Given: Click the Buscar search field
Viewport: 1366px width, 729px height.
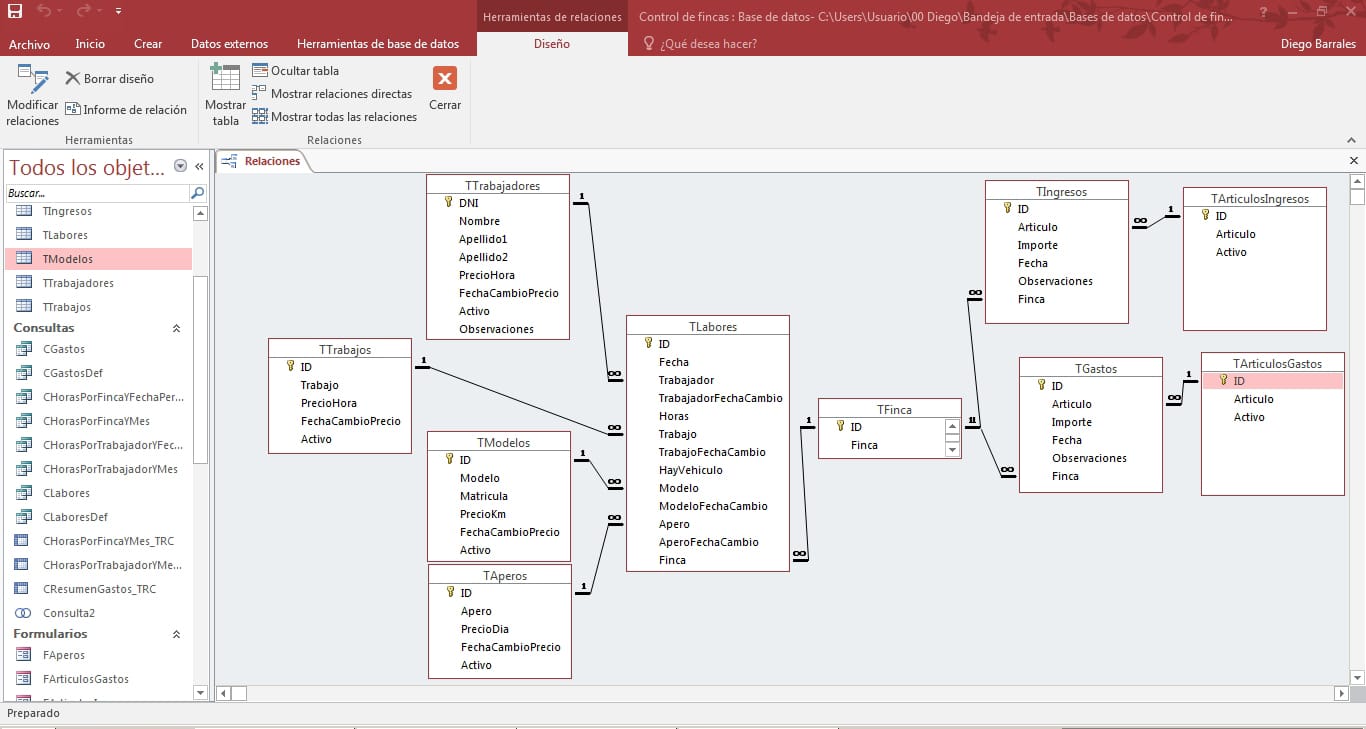Looking at the screenshot, I should [x=95, y=193].
